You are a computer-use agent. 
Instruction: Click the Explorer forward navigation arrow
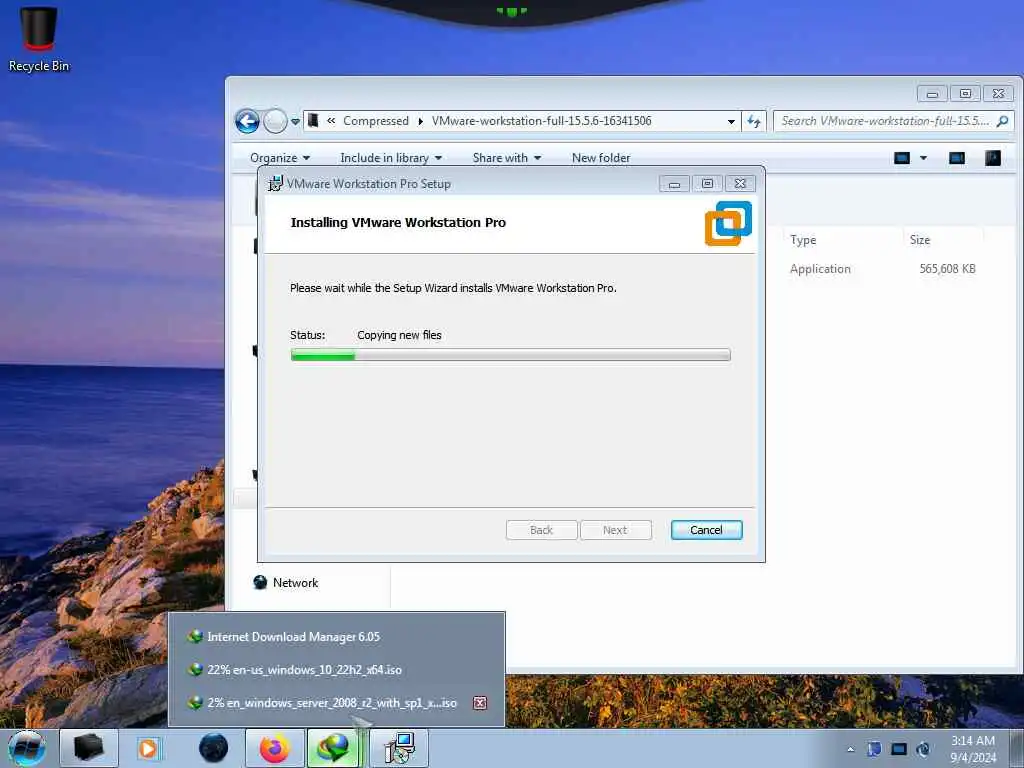pos(276,121)
